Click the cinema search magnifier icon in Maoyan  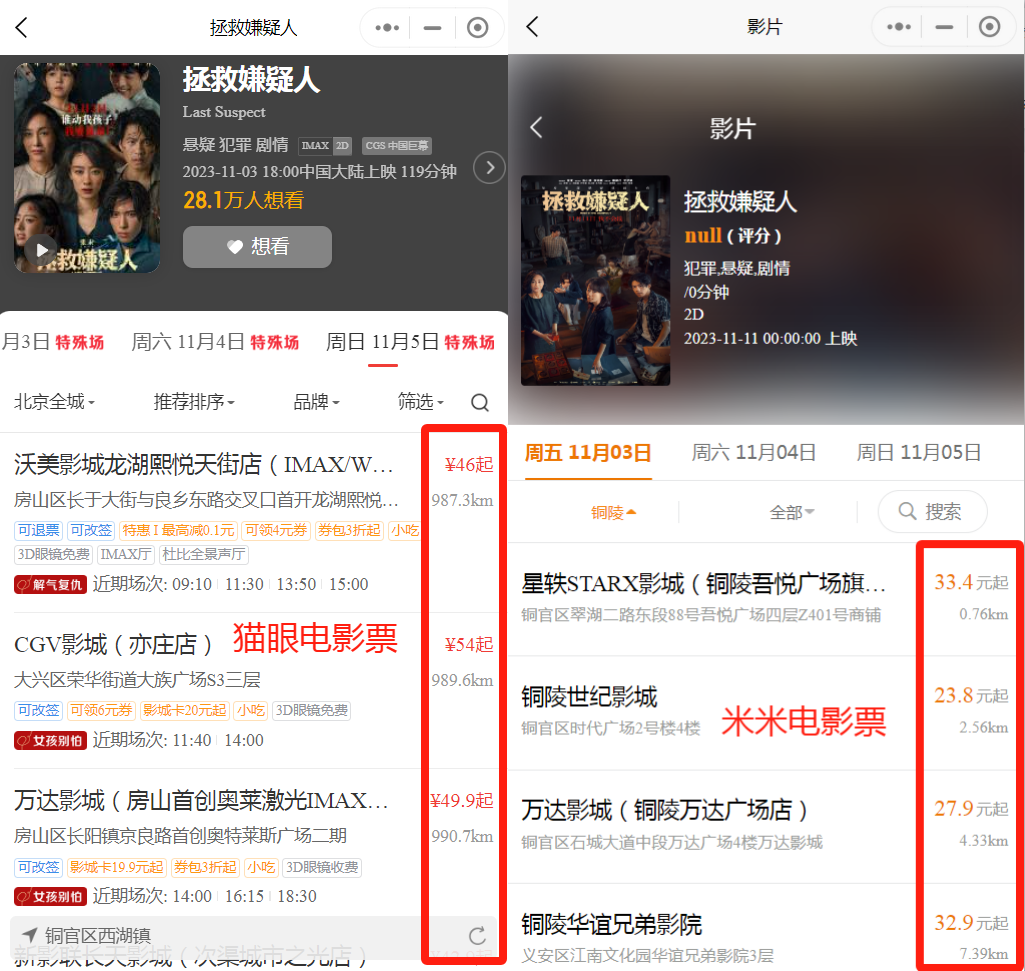(x=480, y=402)
